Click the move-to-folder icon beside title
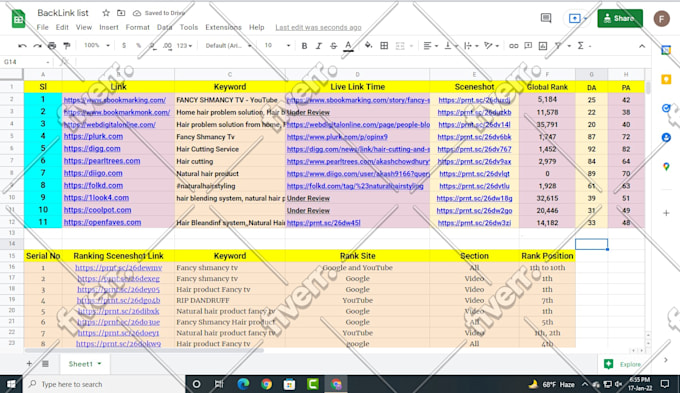Screen dimensions: 680x393 point(121,13)
